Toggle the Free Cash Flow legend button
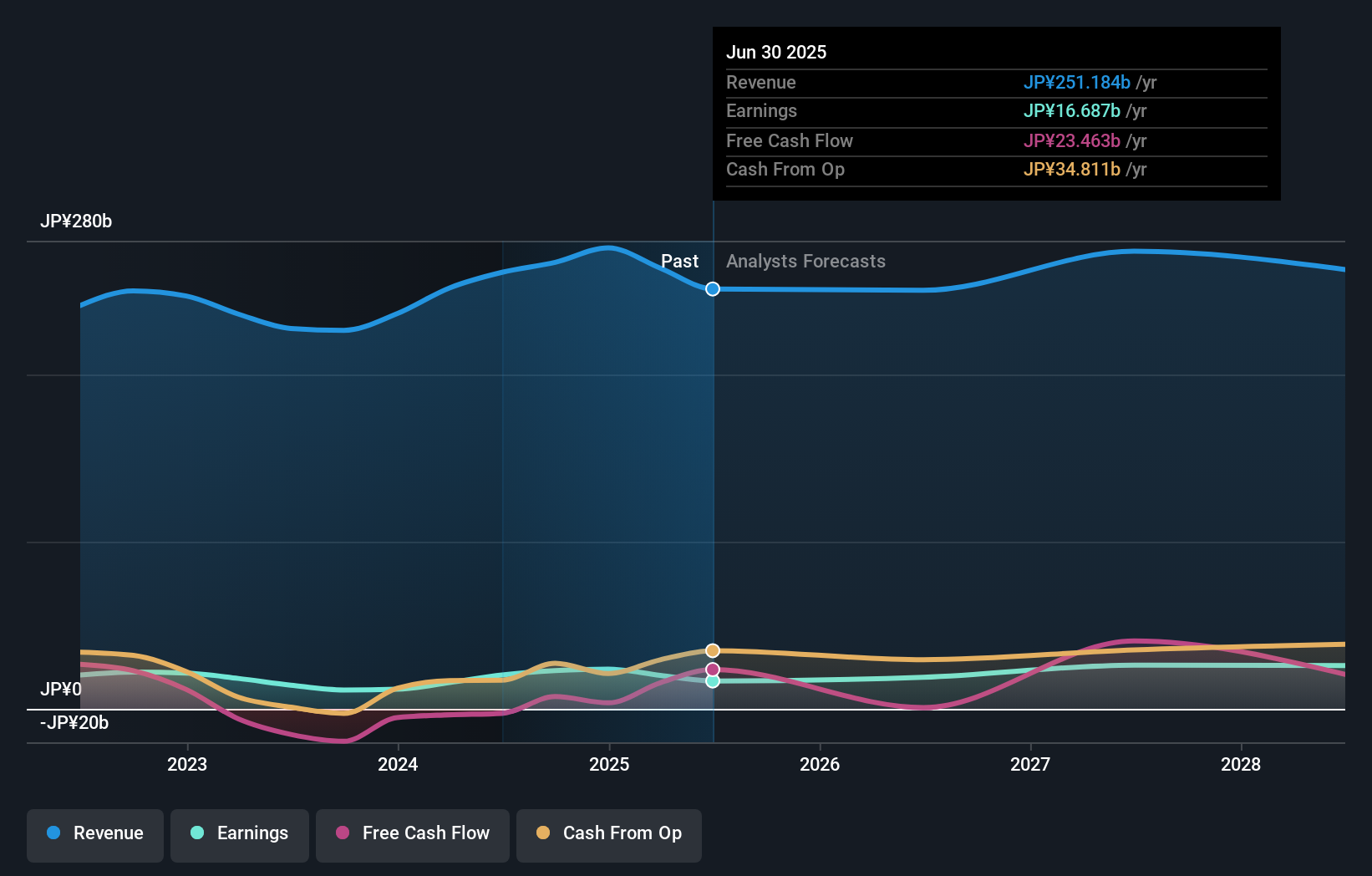This screenshot has width=1372, height=876. click(x=413, y=835)
